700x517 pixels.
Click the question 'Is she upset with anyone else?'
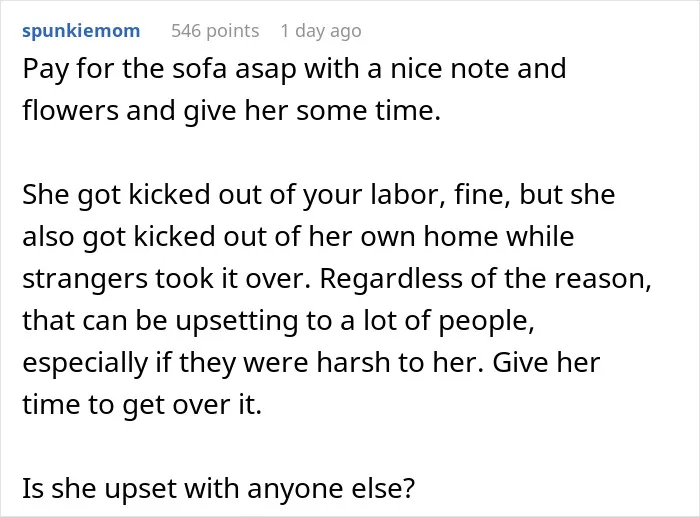pyautogui.click(x=219, y=488)
